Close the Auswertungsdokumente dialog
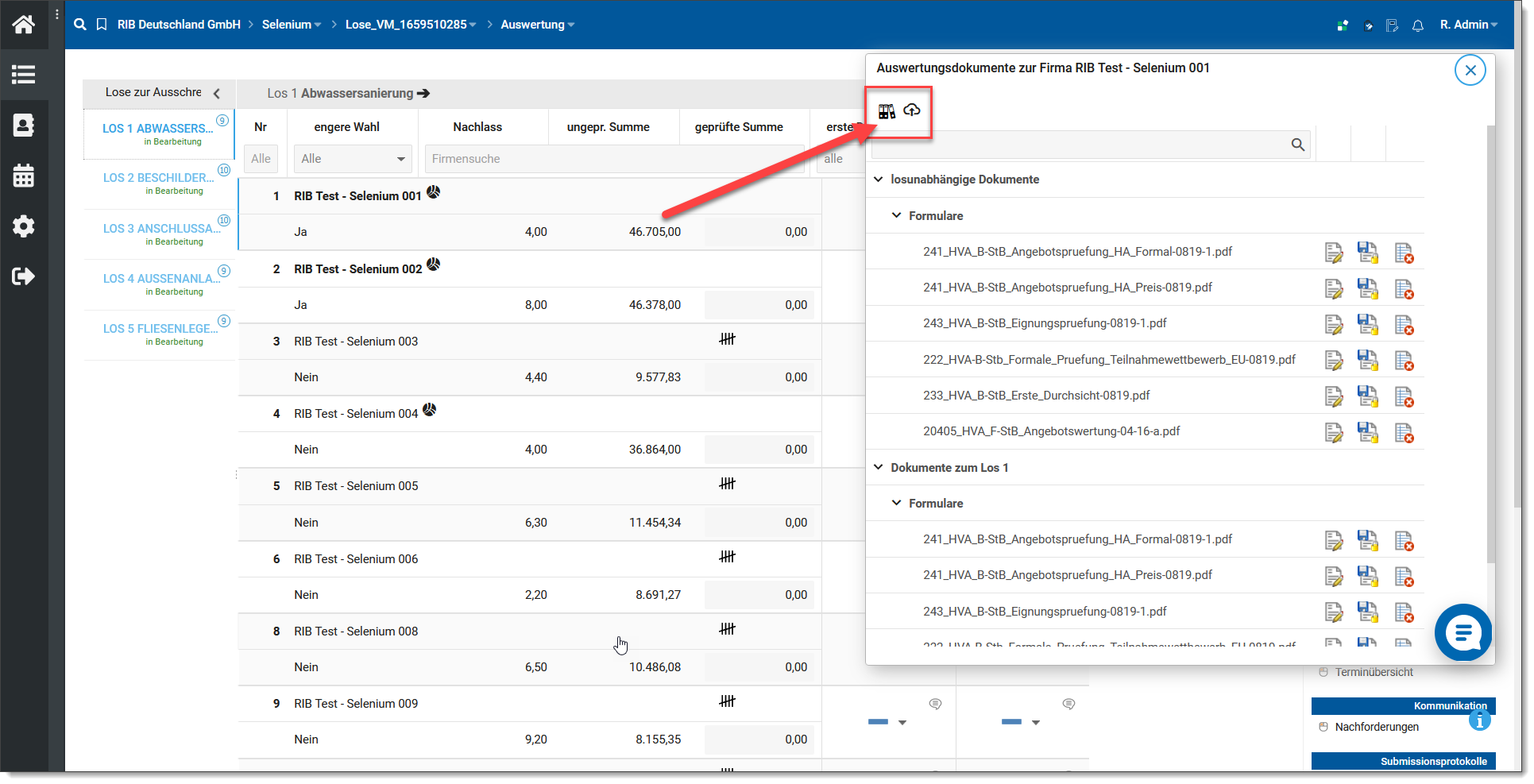The width and height of the screenshot is (1534, 784). pos(1470,70)
